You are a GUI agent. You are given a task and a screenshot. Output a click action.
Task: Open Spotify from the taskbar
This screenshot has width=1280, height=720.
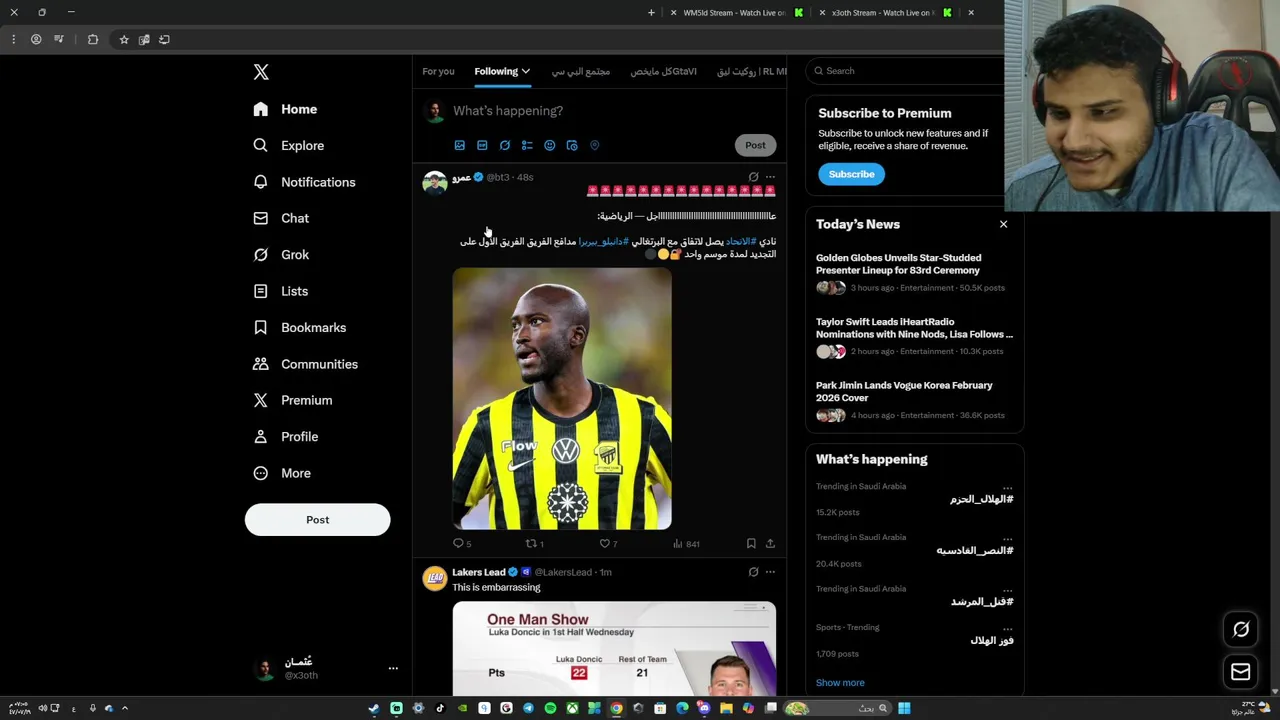pos(550,708)
